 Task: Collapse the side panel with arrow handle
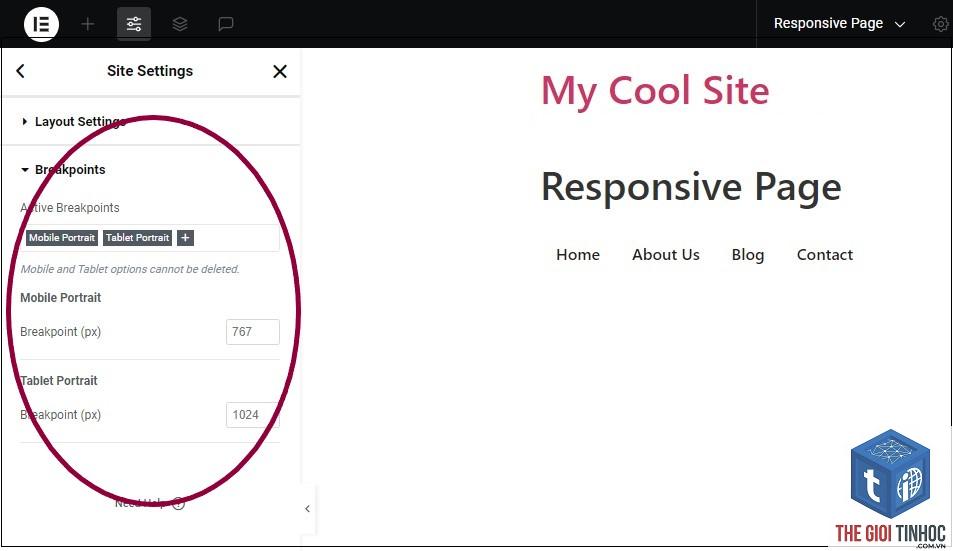pos(308,508)
